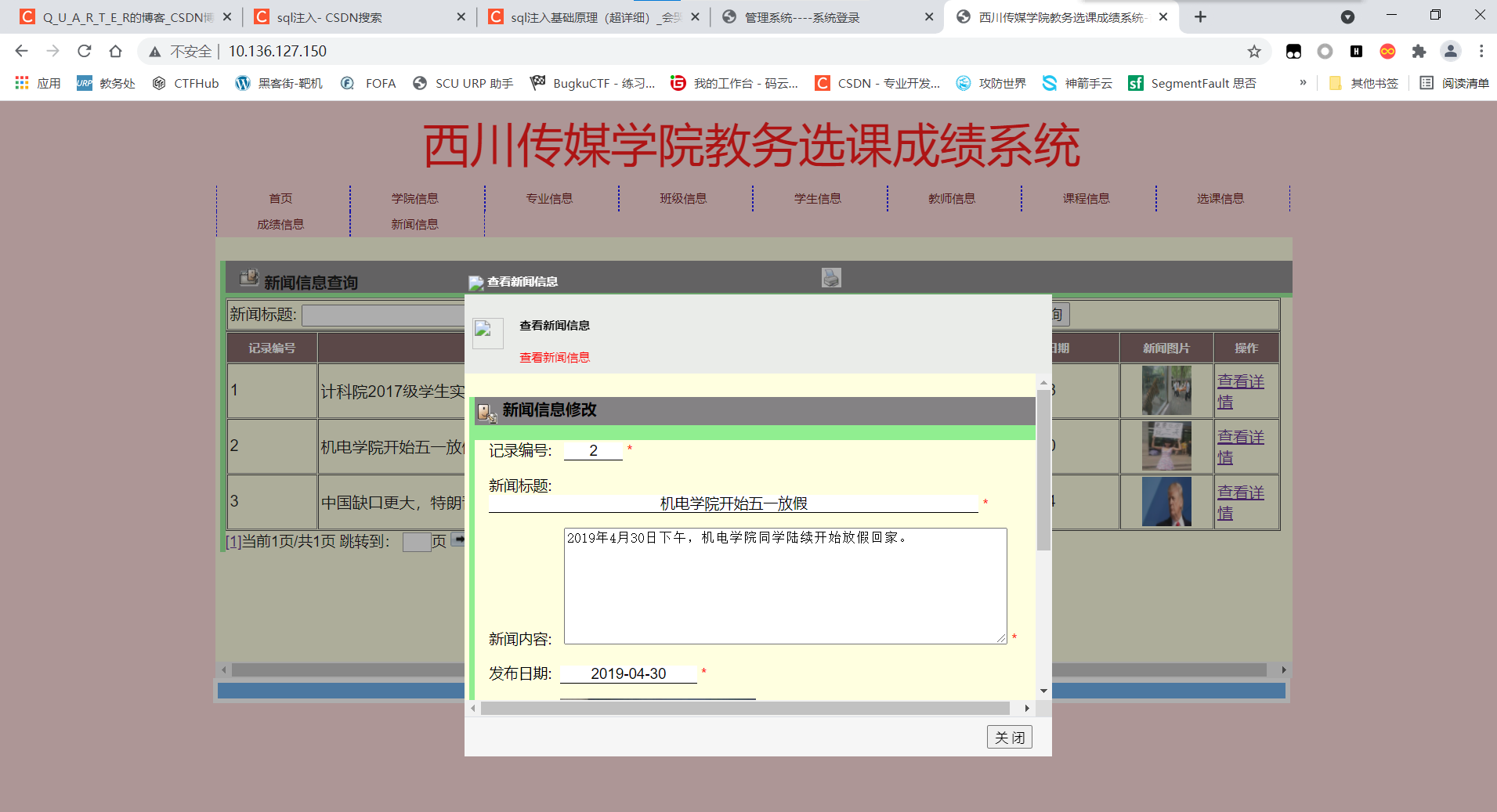Click the news edit form header icon

487,412
